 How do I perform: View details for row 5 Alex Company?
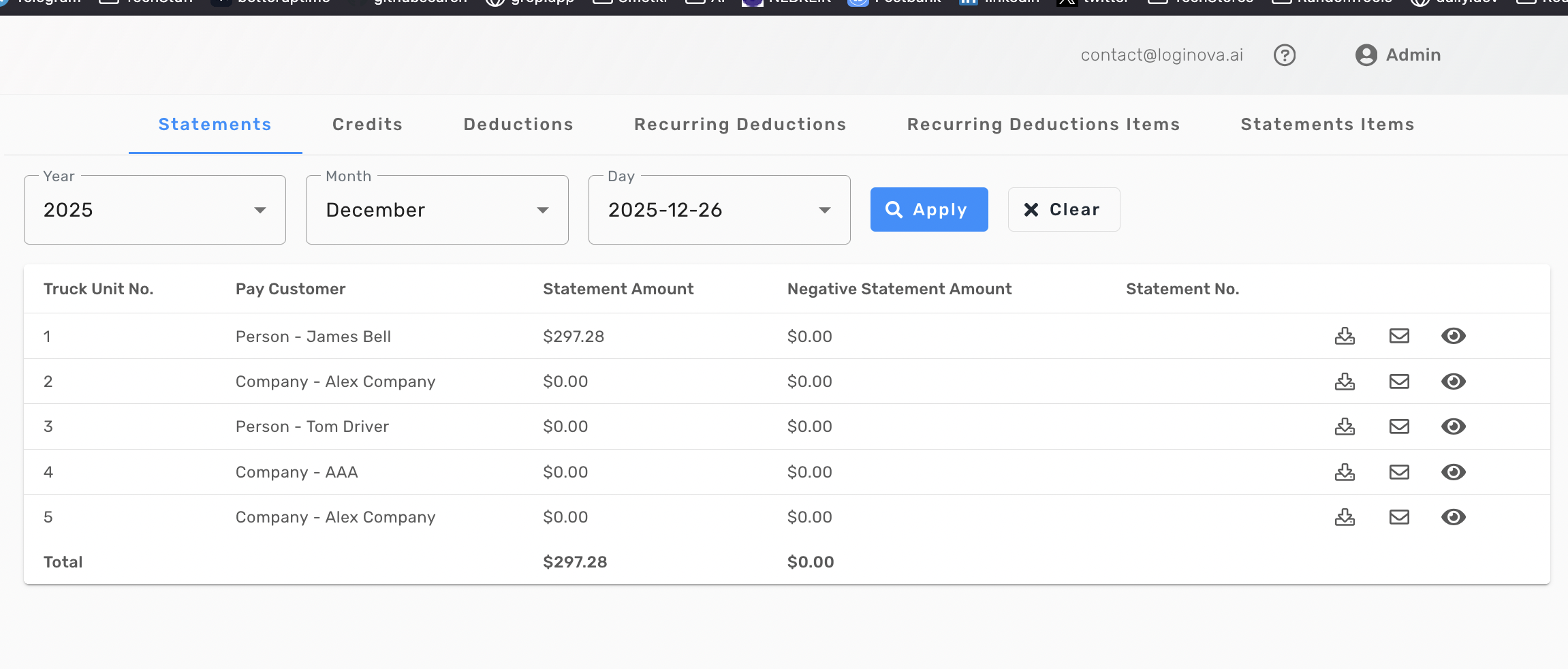point(1453,517)
